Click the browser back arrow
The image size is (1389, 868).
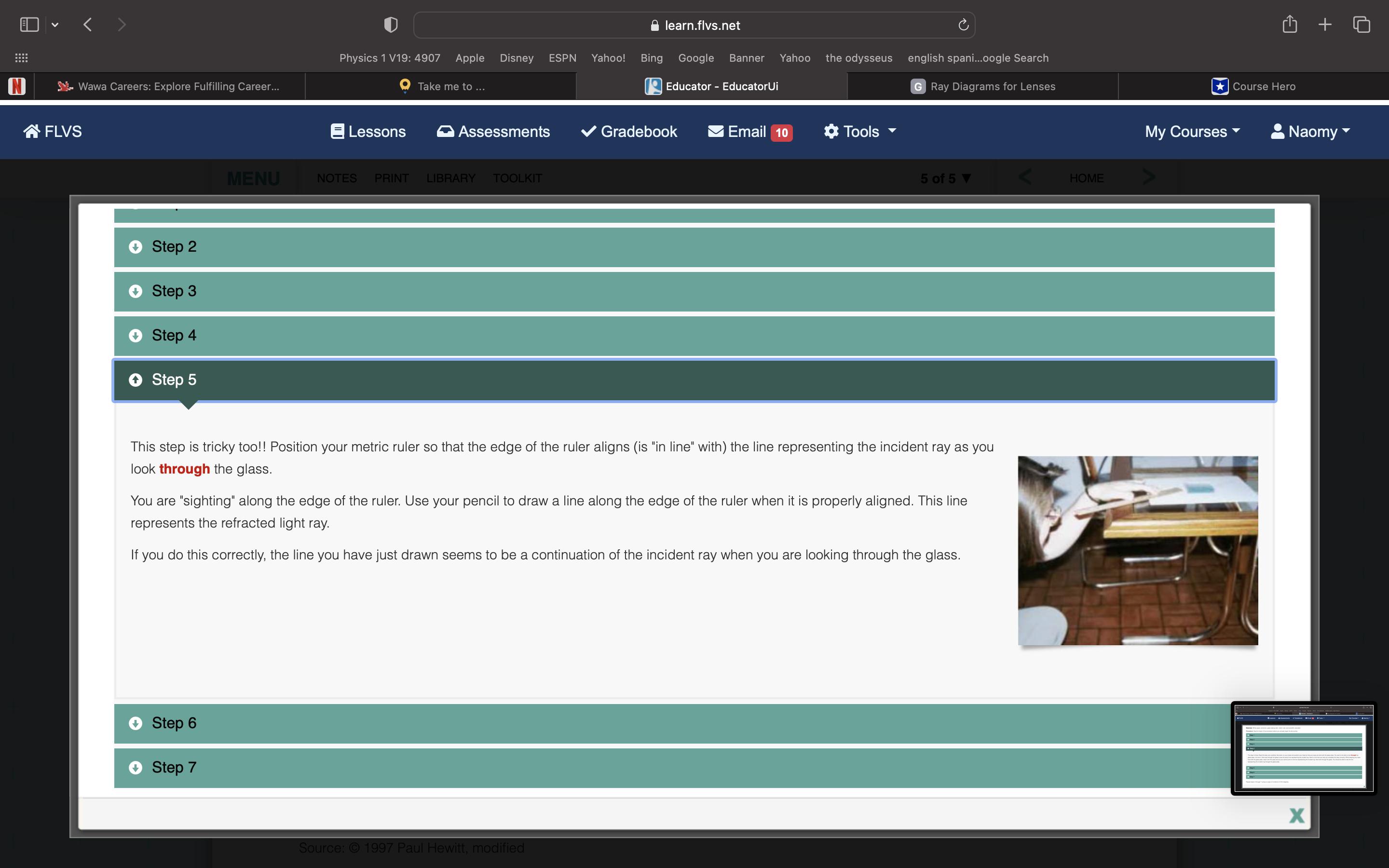[x=88, y=25]
